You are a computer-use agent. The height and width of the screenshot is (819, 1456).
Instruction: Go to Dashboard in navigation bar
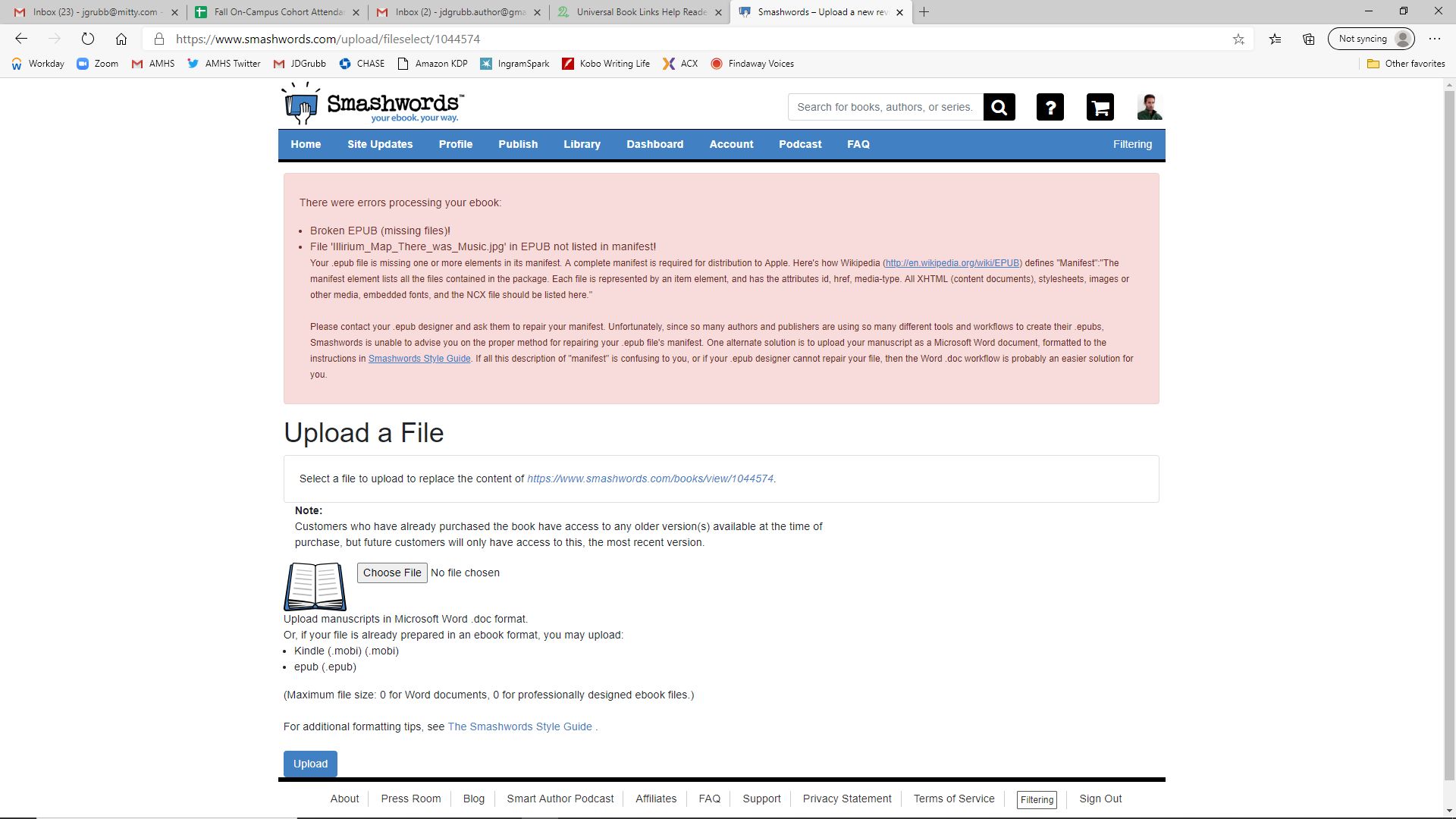point(654,144)
